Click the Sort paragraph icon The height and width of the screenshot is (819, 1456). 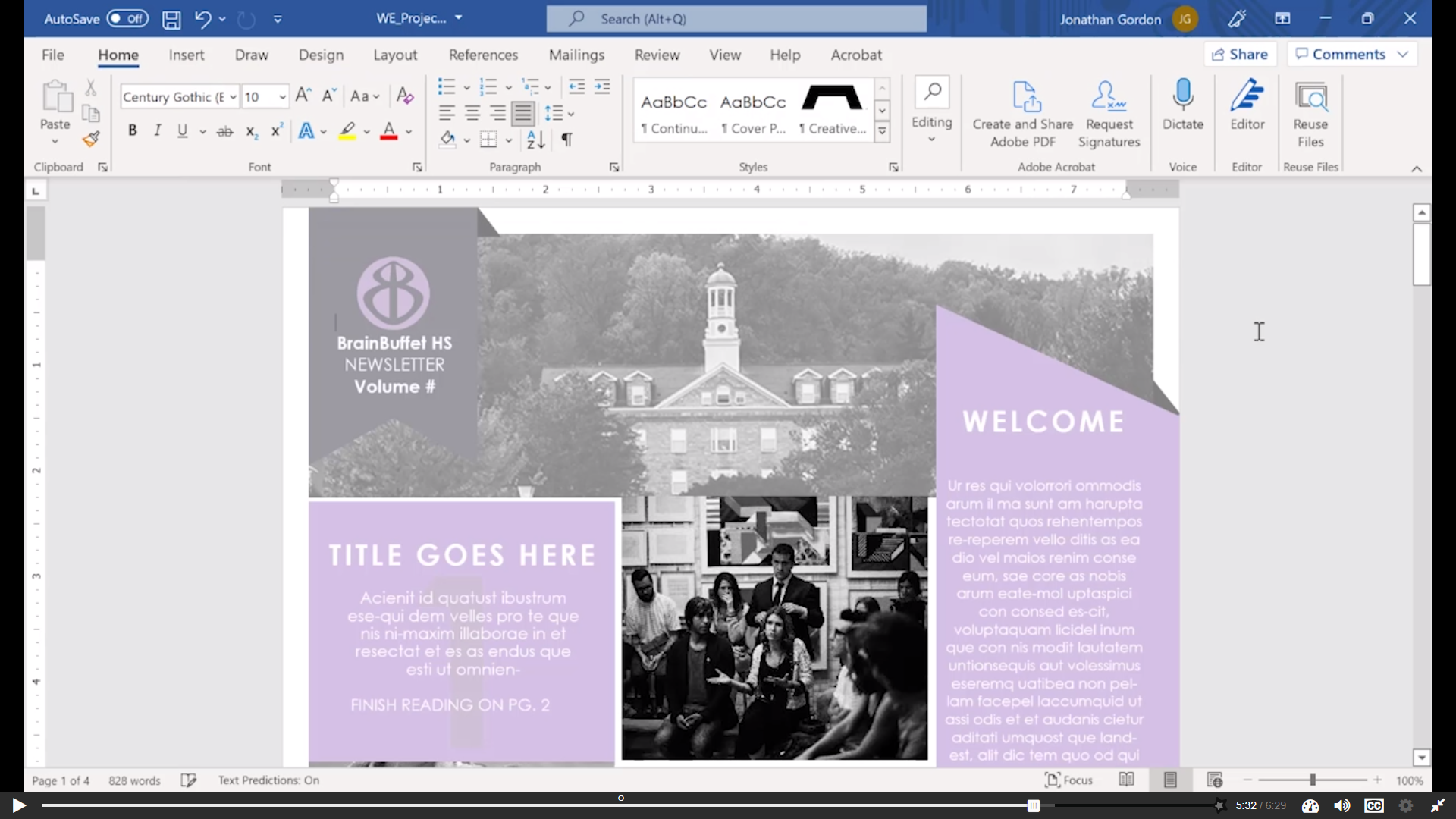point(535,140)
